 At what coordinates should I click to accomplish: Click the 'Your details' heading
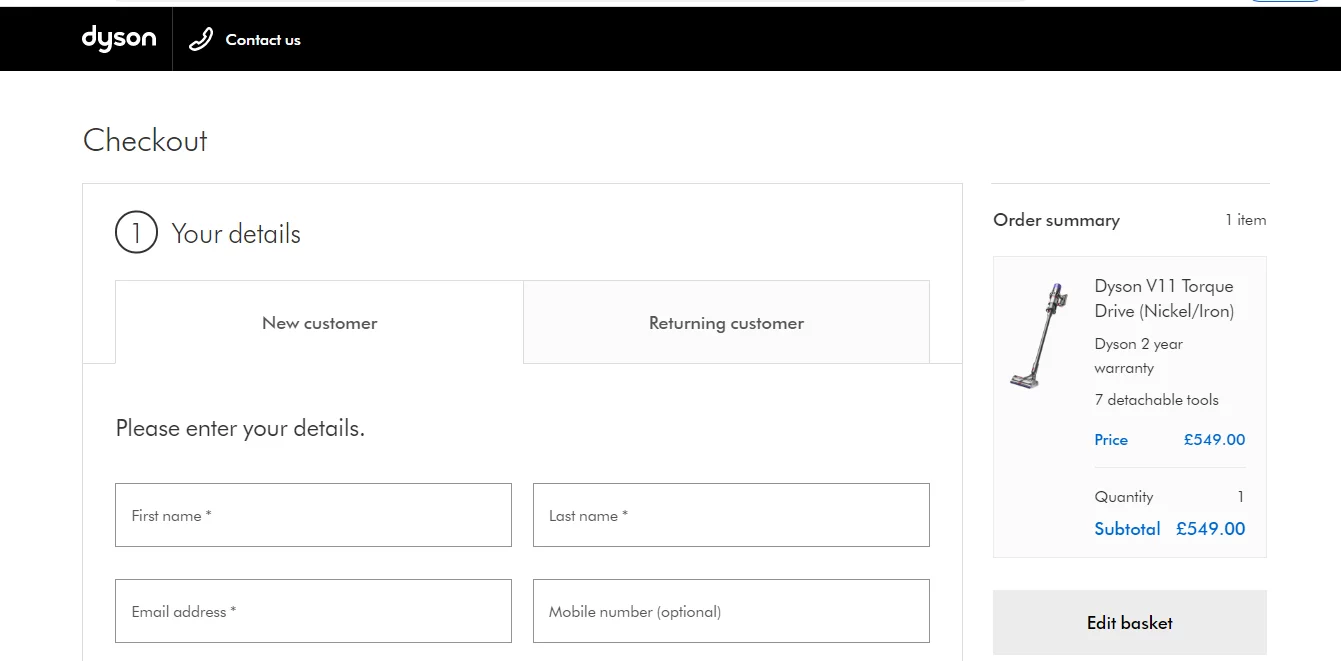(236, 234)
